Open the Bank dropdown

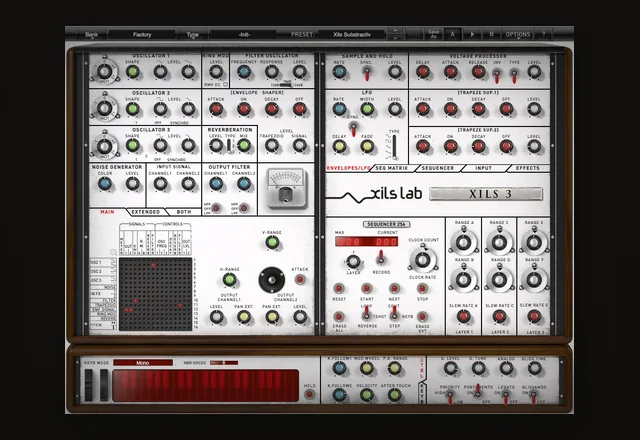pyautogui.click(x=91, y=35)
